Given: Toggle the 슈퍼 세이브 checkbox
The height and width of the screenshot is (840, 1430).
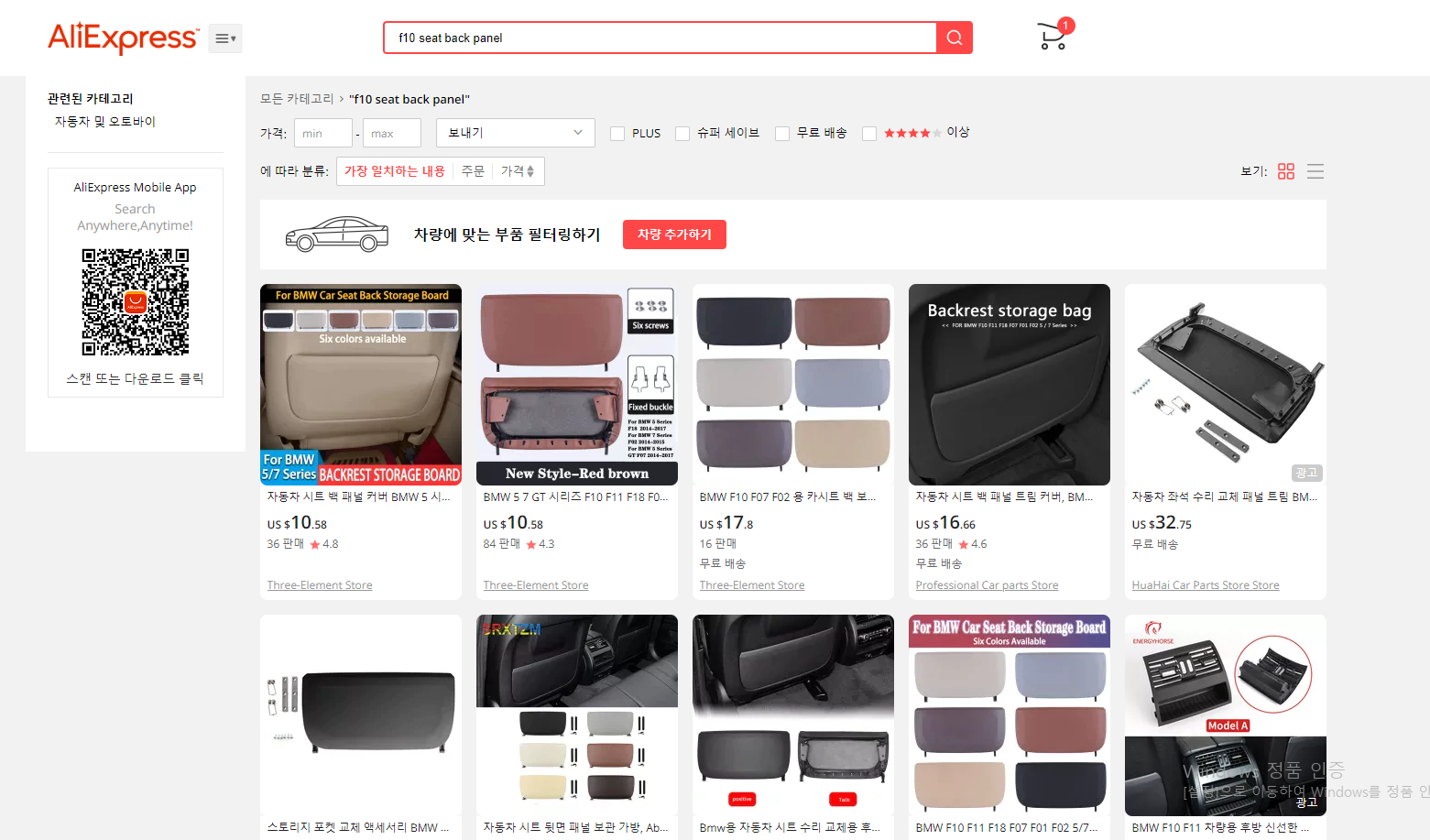Looking at the screenshot, I should click(x=682, y=134).
